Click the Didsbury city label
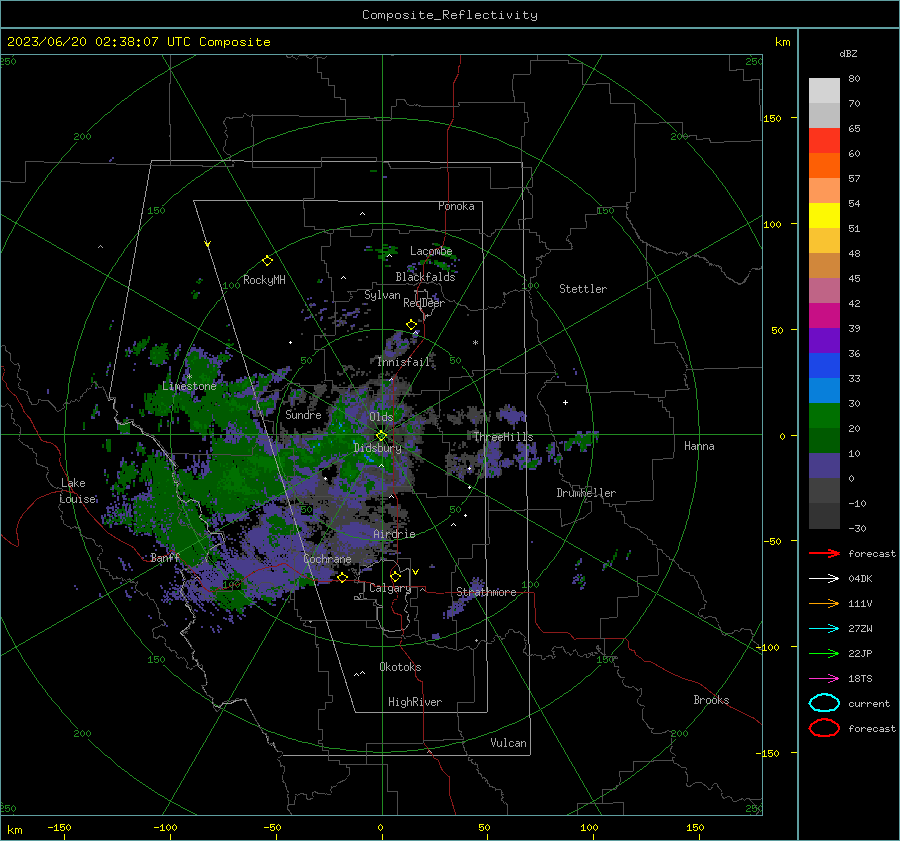 (378, 448)
